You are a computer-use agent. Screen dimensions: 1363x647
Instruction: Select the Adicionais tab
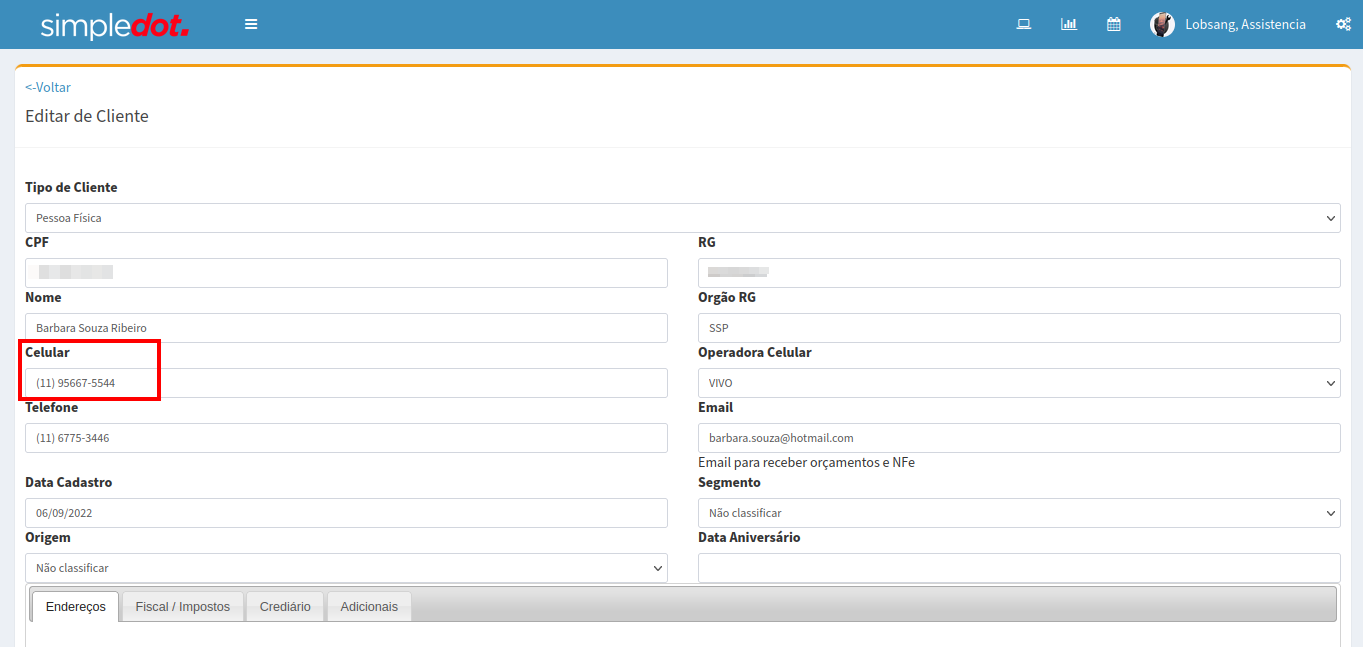(369, 607)
